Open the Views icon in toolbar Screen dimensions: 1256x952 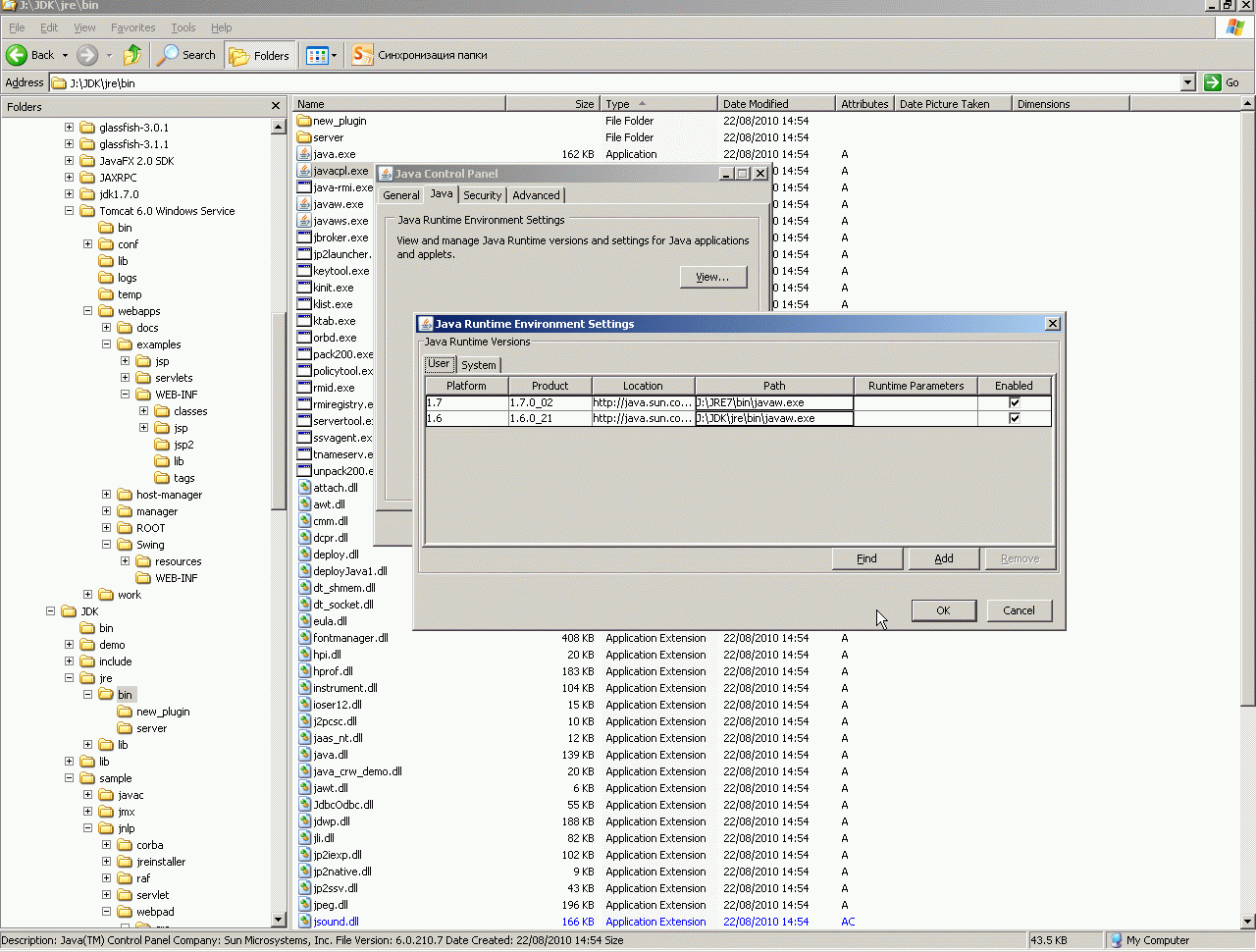pyautogui.click(x=316, y=56)
